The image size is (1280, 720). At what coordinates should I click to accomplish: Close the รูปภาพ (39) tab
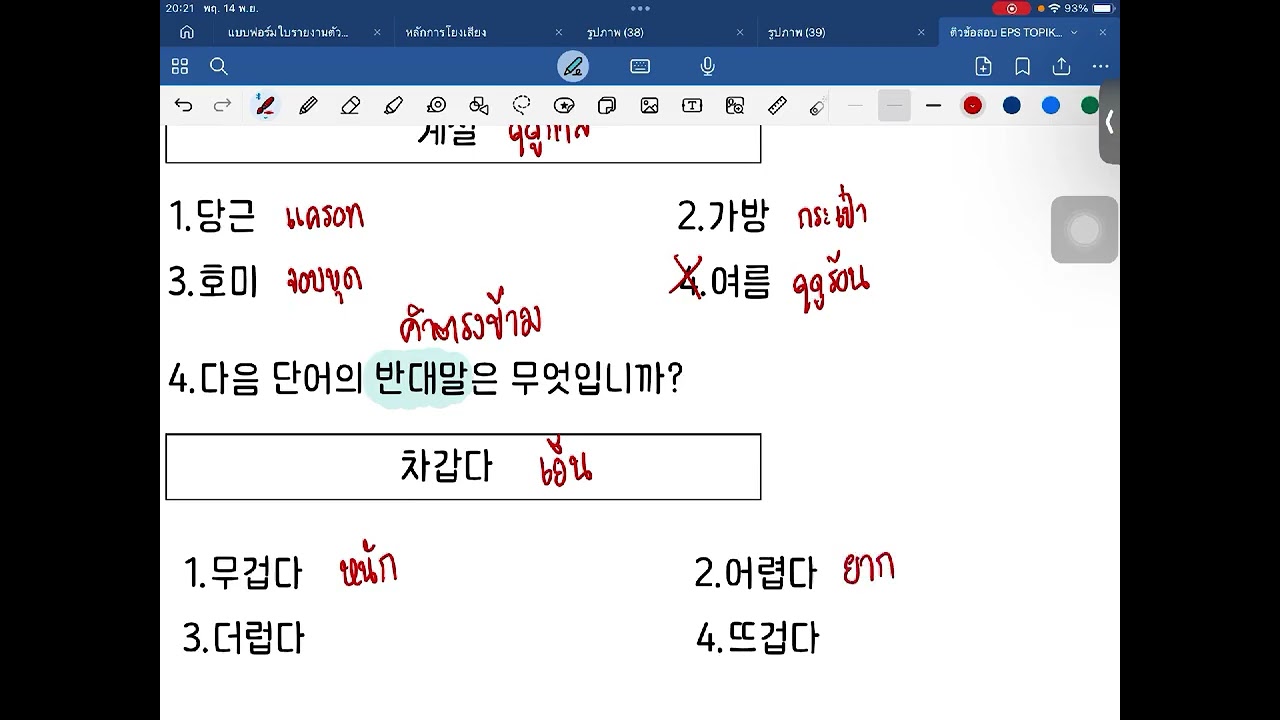(x=921, y=32)
